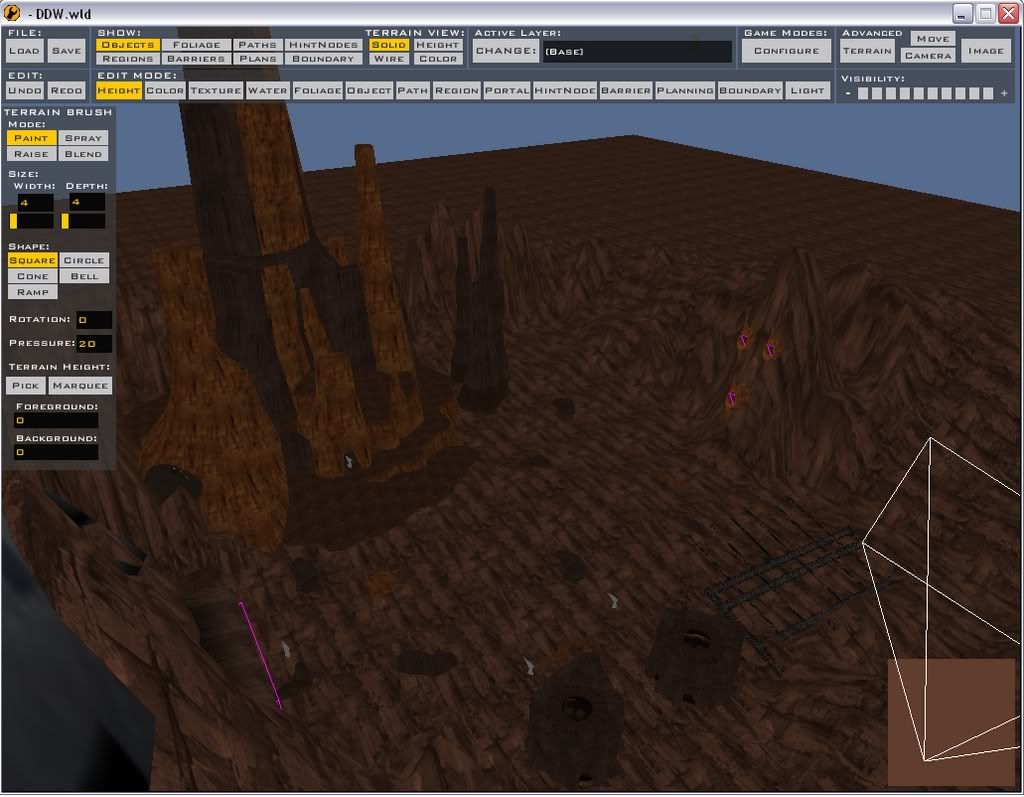Save the world file

(x=67, y=51)
